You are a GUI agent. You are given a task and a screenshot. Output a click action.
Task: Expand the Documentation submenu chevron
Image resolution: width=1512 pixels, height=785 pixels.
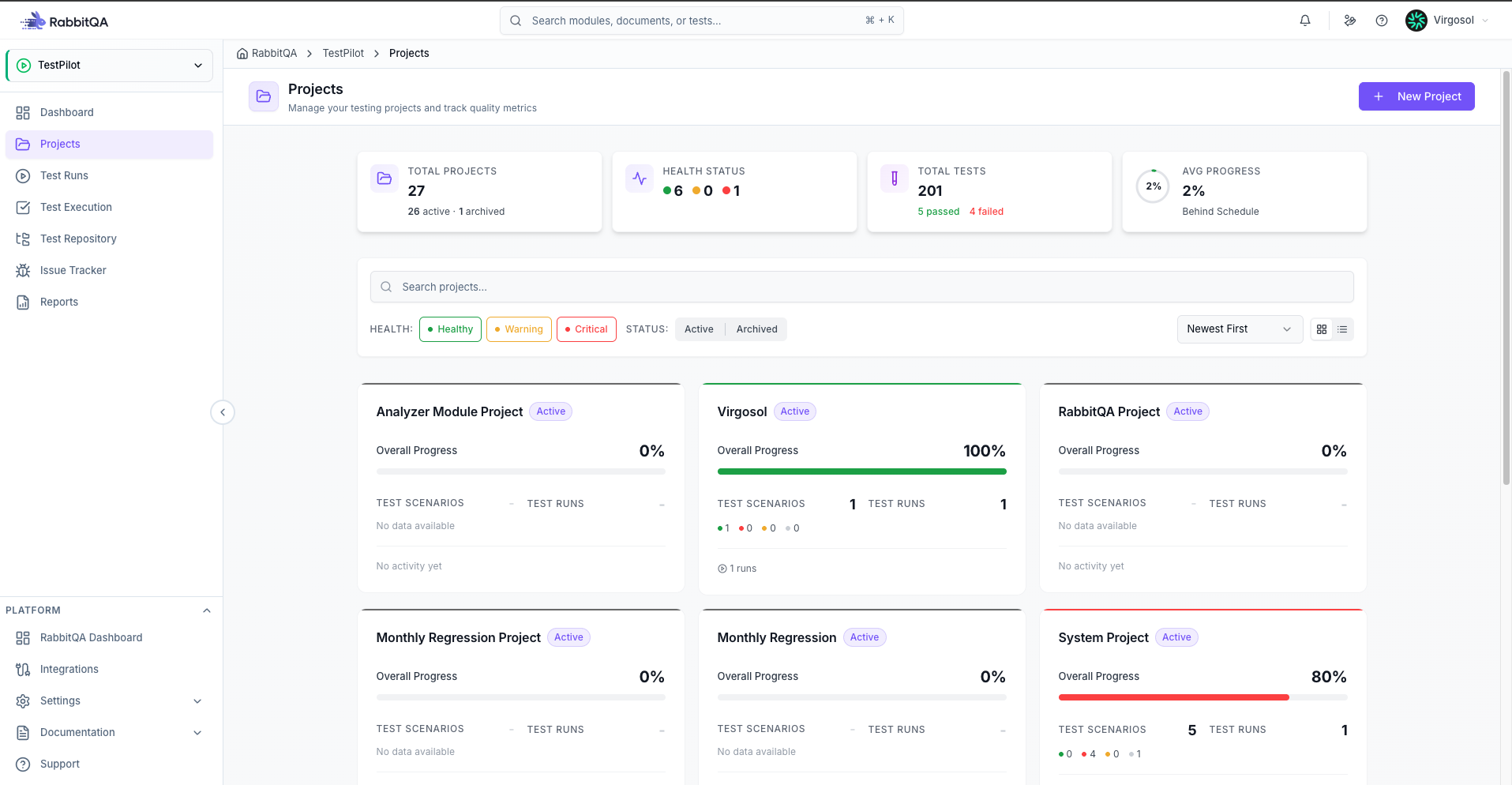[x=197, y=732]
